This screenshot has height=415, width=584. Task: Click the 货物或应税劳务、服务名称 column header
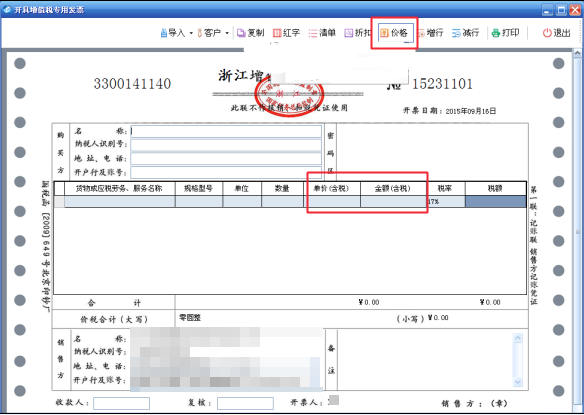(x=120, y=189)
